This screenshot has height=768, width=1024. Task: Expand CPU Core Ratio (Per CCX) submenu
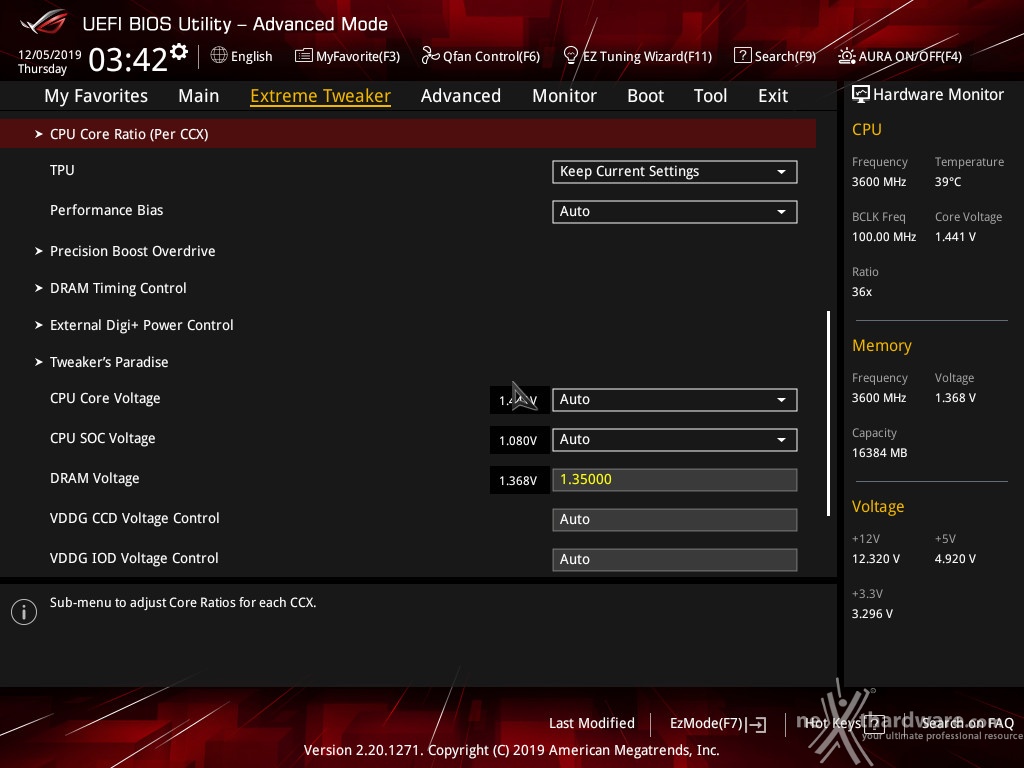pyautogui.click(x=408, y=134)
